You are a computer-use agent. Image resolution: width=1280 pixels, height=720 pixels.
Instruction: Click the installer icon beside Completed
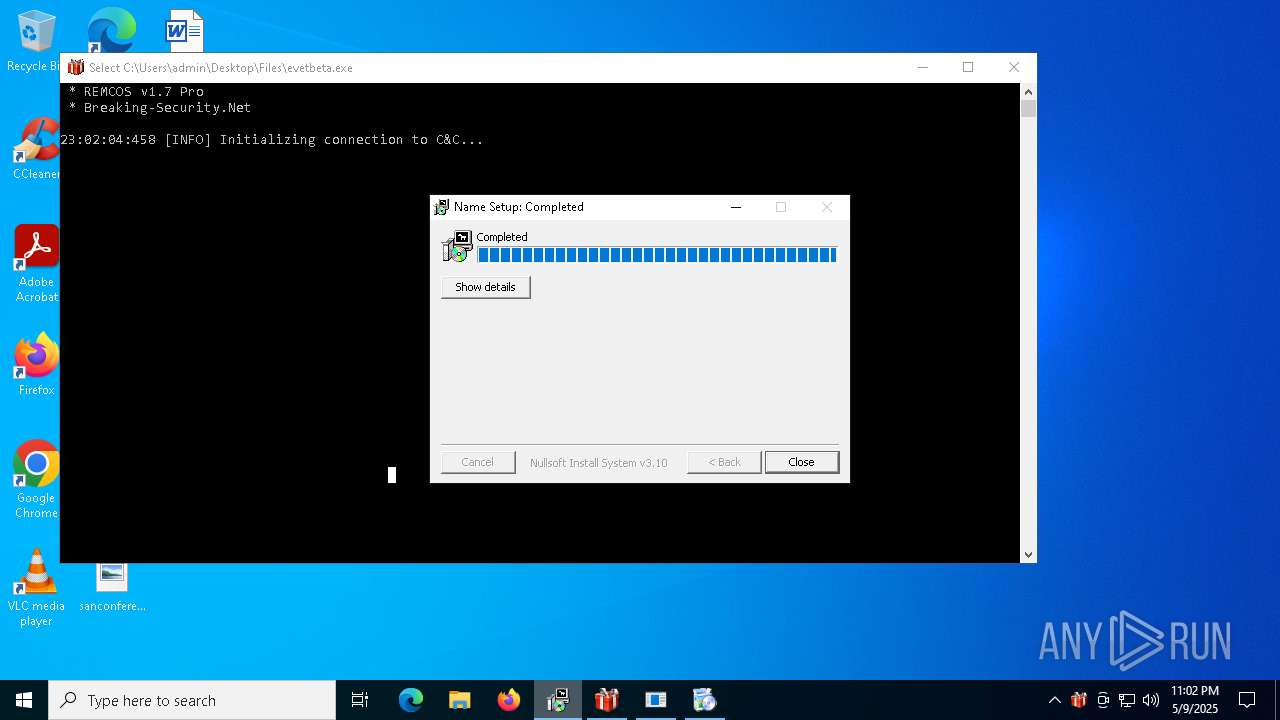click(x=458, y=246)
